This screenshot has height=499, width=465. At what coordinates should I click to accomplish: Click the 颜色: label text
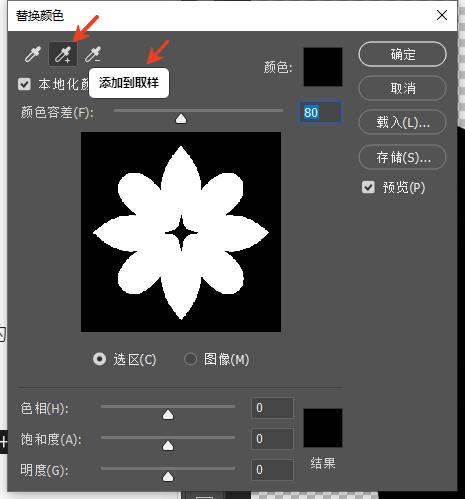(278, 67)
